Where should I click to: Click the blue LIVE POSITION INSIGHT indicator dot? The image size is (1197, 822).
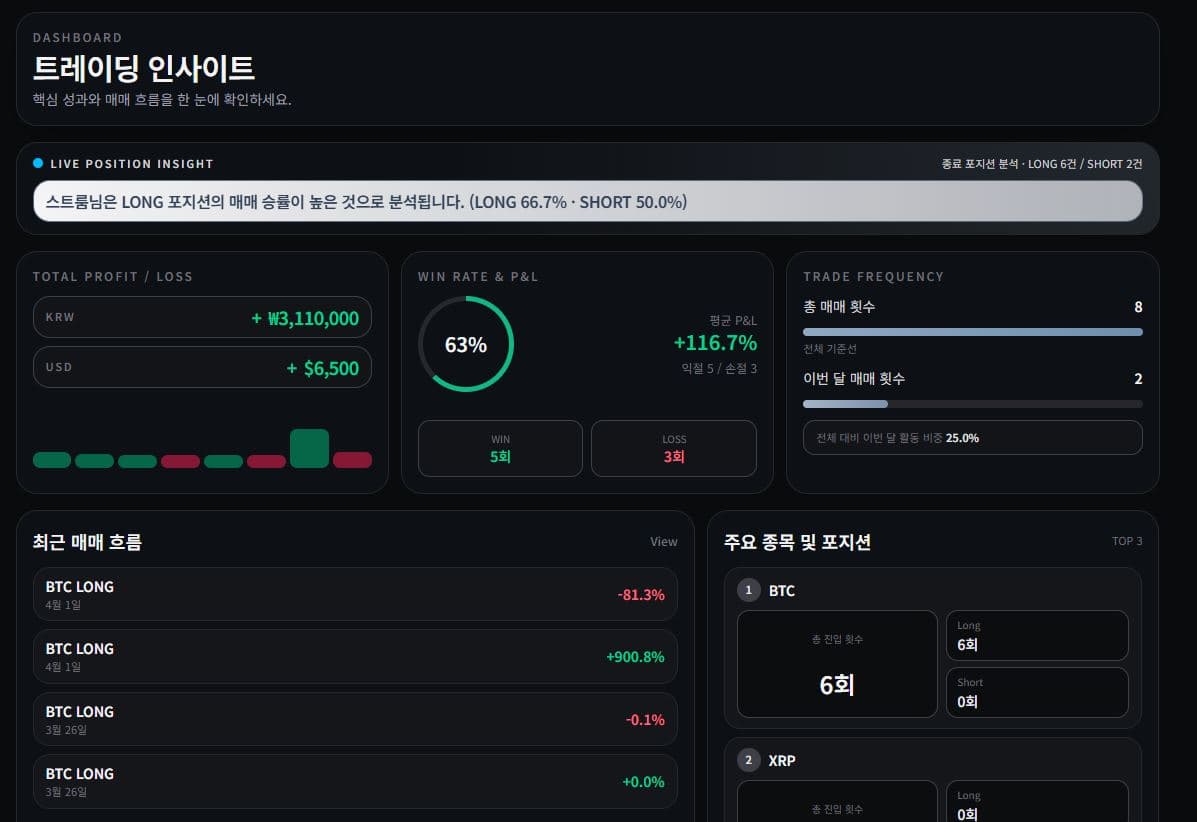coord(39,163)
